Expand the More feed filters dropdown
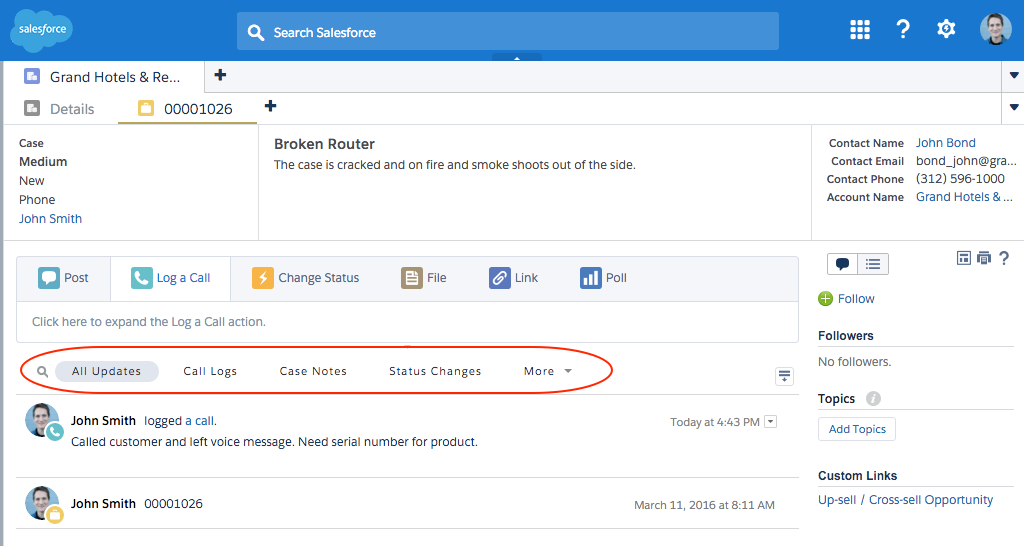 [x=547, y=371]
